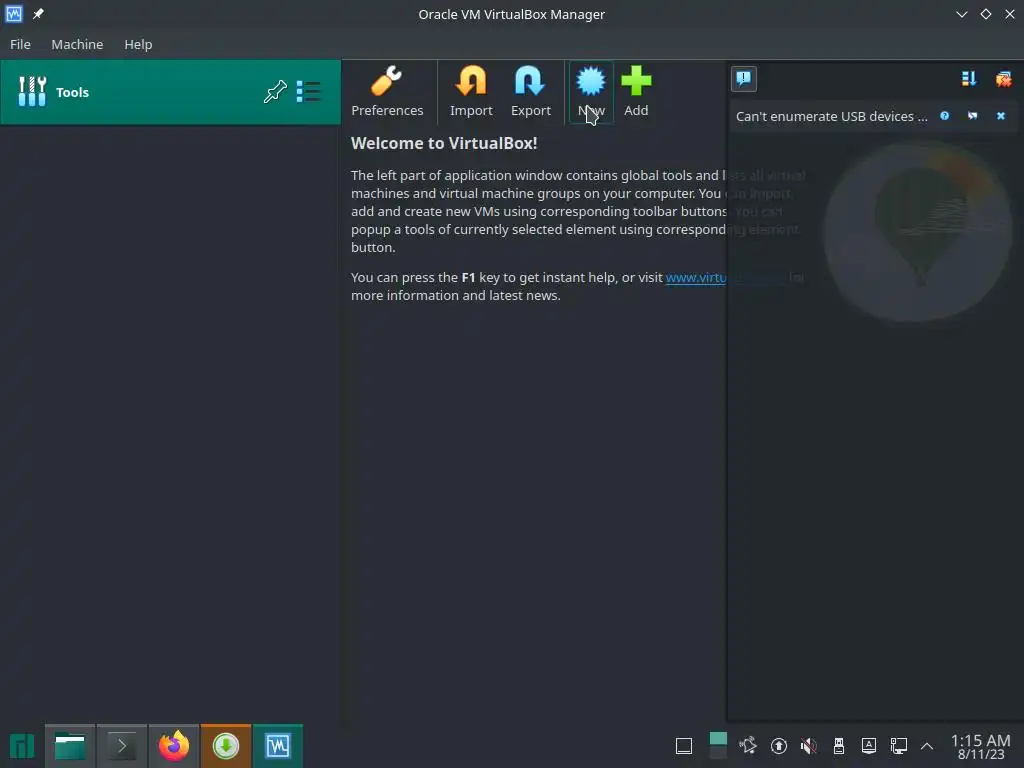Select the "Can't enumerate USB devices" message
This screenshot has width=1024, height=768.
click(x=831, y=116)
